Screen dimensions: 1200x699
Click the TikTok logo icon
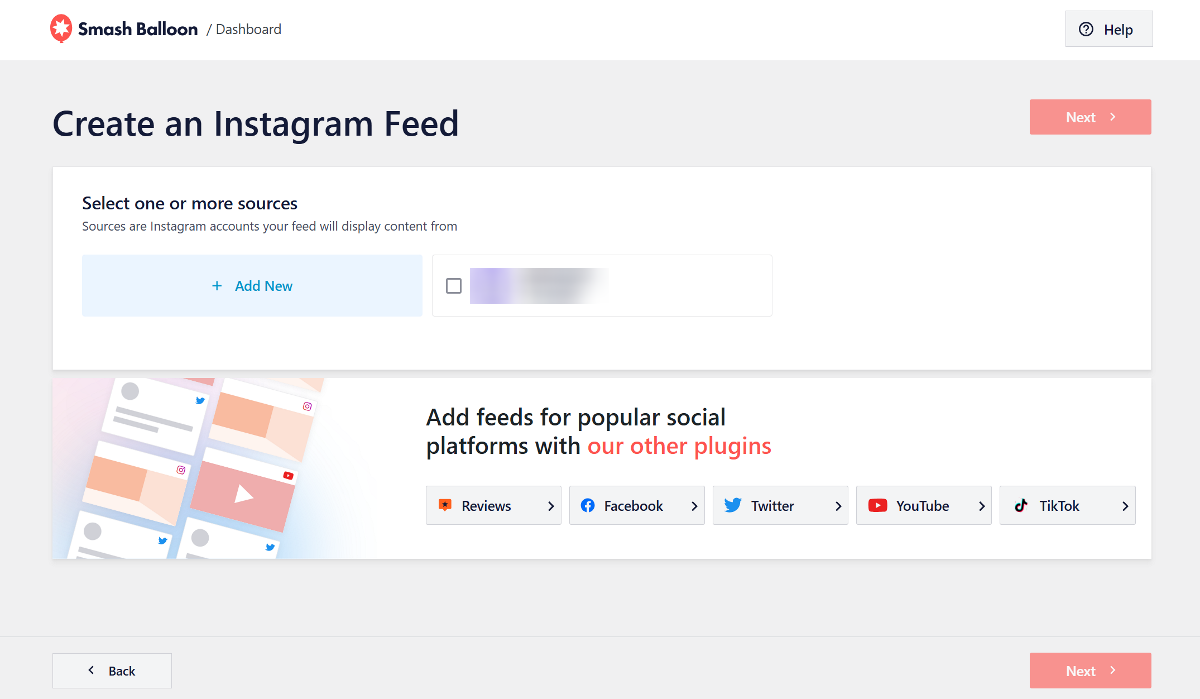coord(1021,506)
